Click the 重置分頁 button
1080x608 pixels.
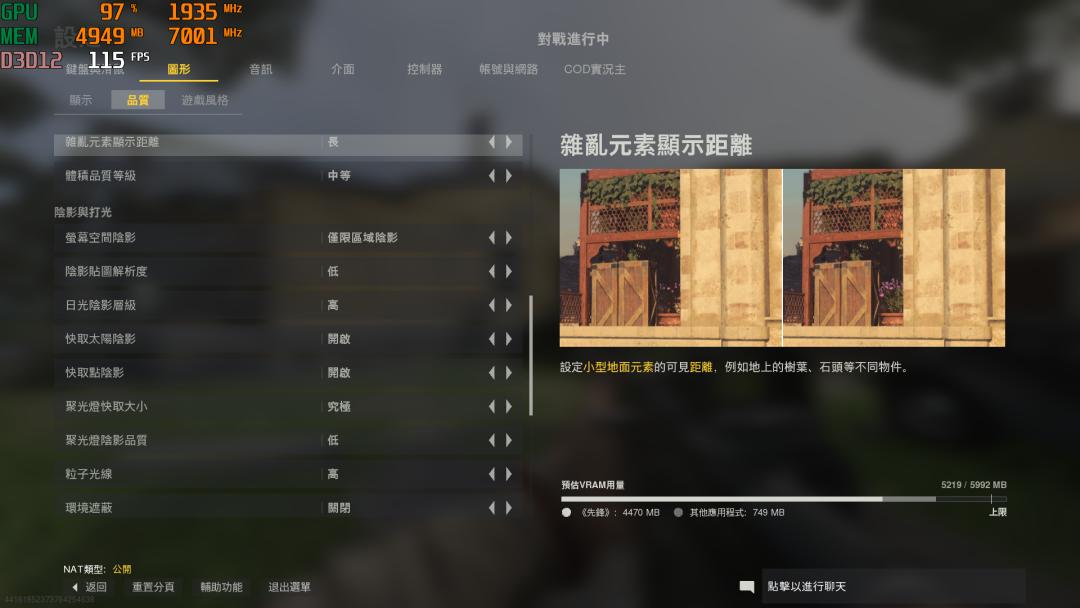tap(153, 587)
